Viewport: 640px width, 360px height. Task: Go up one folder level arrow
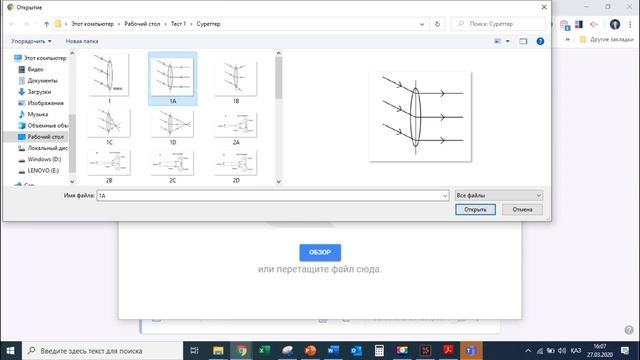point(47,24)
